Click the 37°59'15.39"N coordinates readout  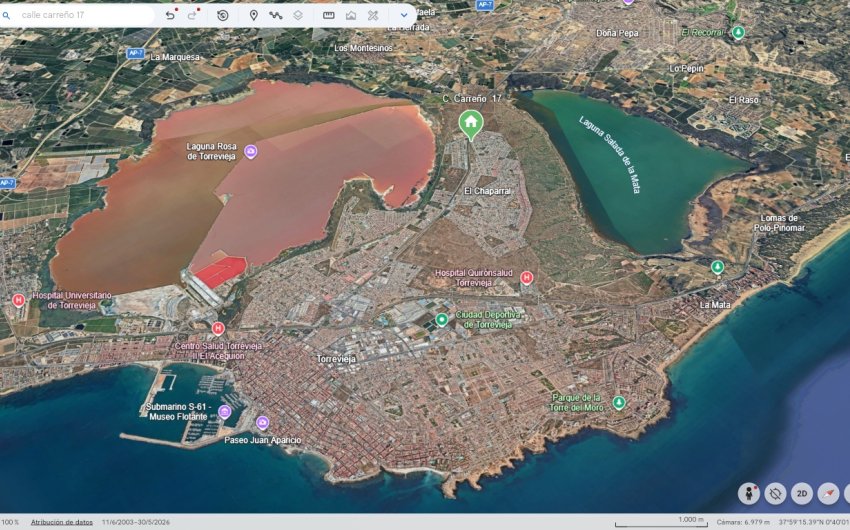tap(814, 522)
